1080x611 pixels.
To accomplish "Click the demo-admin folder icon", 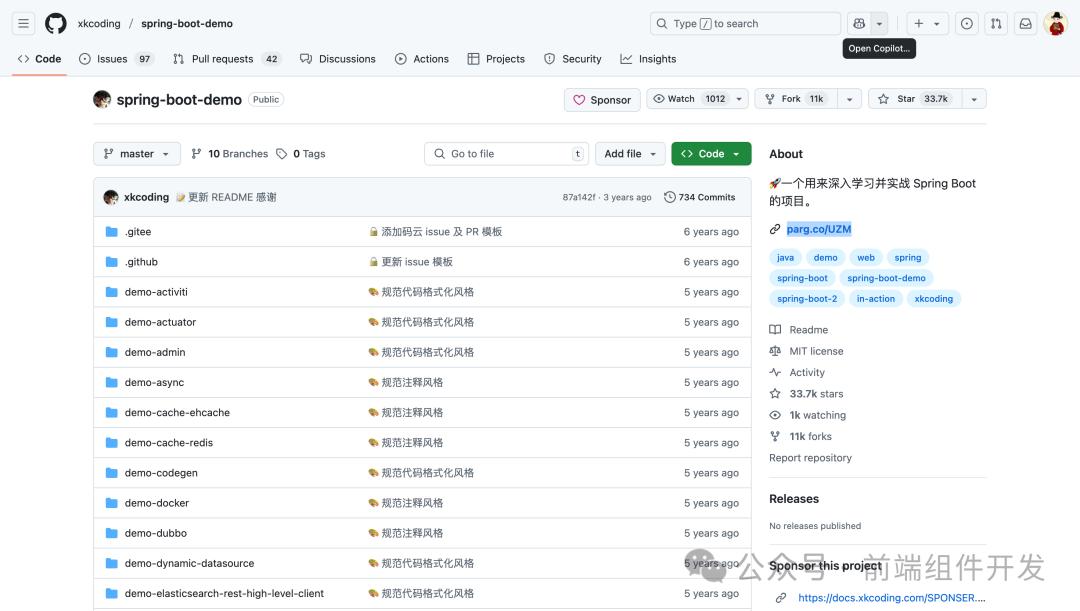I will 112,352.
